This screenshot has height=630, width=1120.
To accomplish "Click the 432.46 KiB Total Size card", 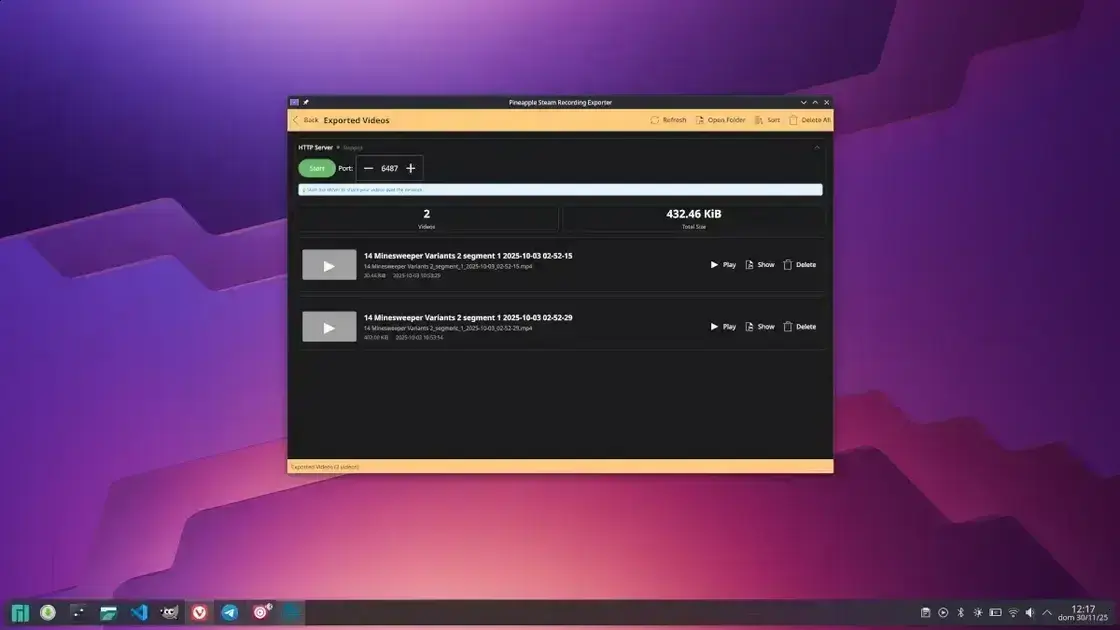I will point(693,219).
